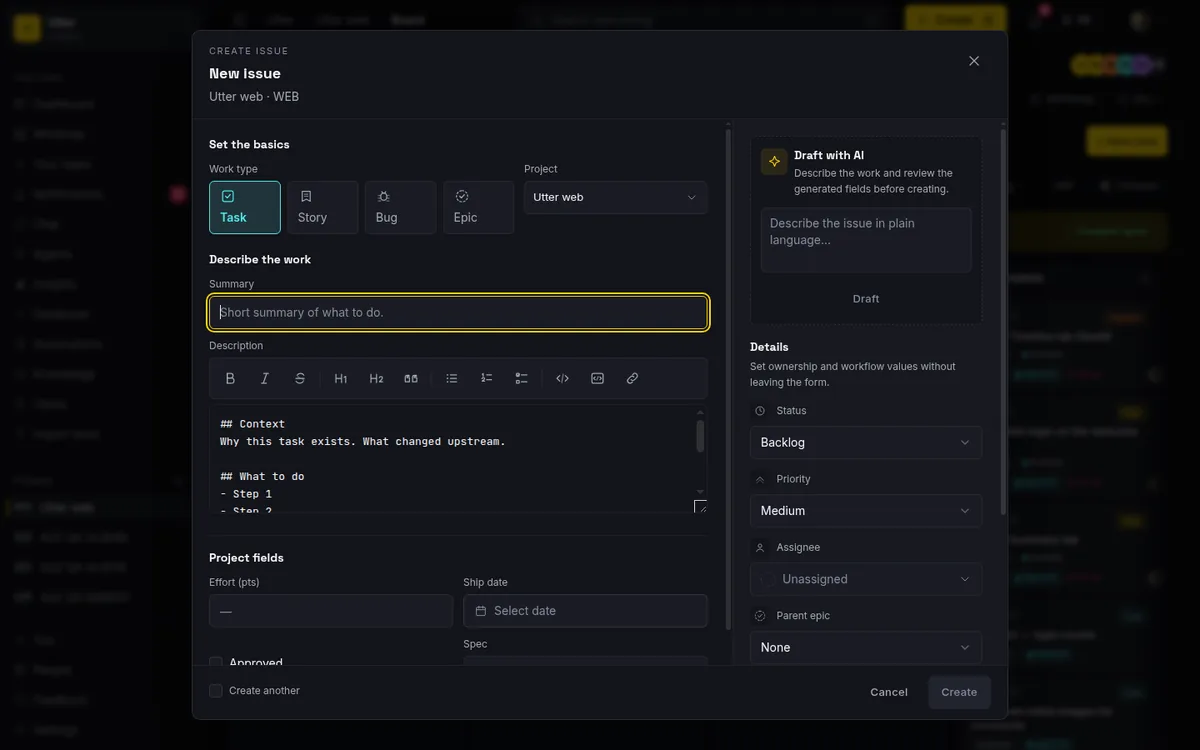Click the description editor vertical scrollbar

[x=700, y=436]
